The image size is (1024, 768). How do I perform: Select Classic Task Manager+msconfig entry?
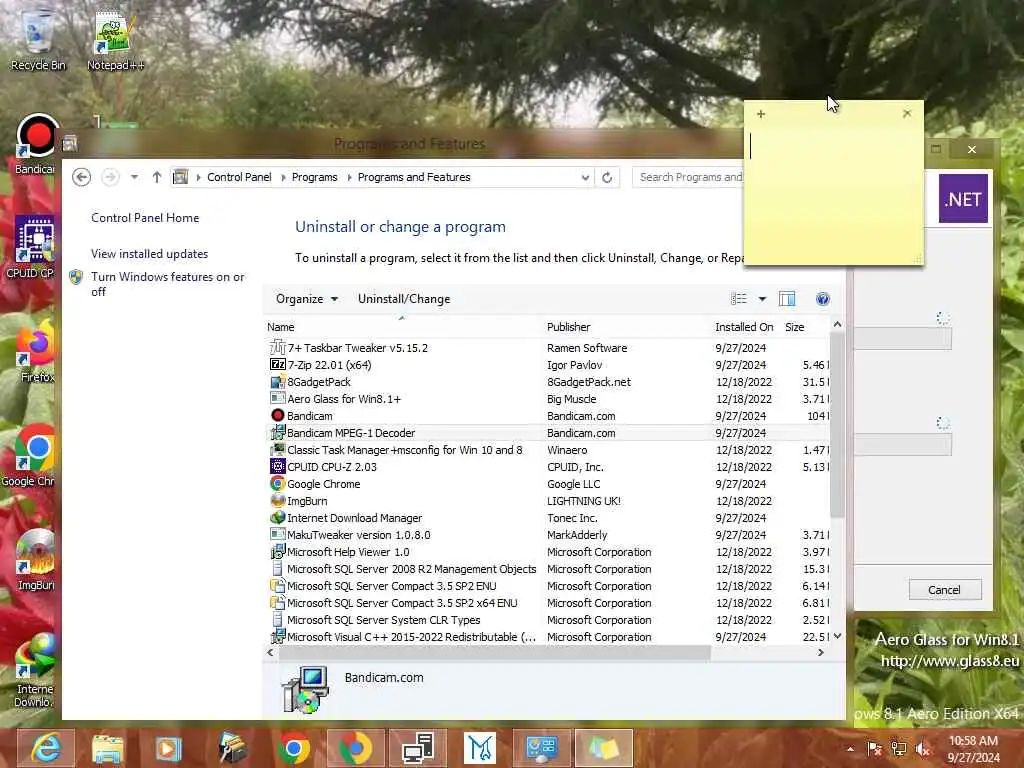(549, 450)
